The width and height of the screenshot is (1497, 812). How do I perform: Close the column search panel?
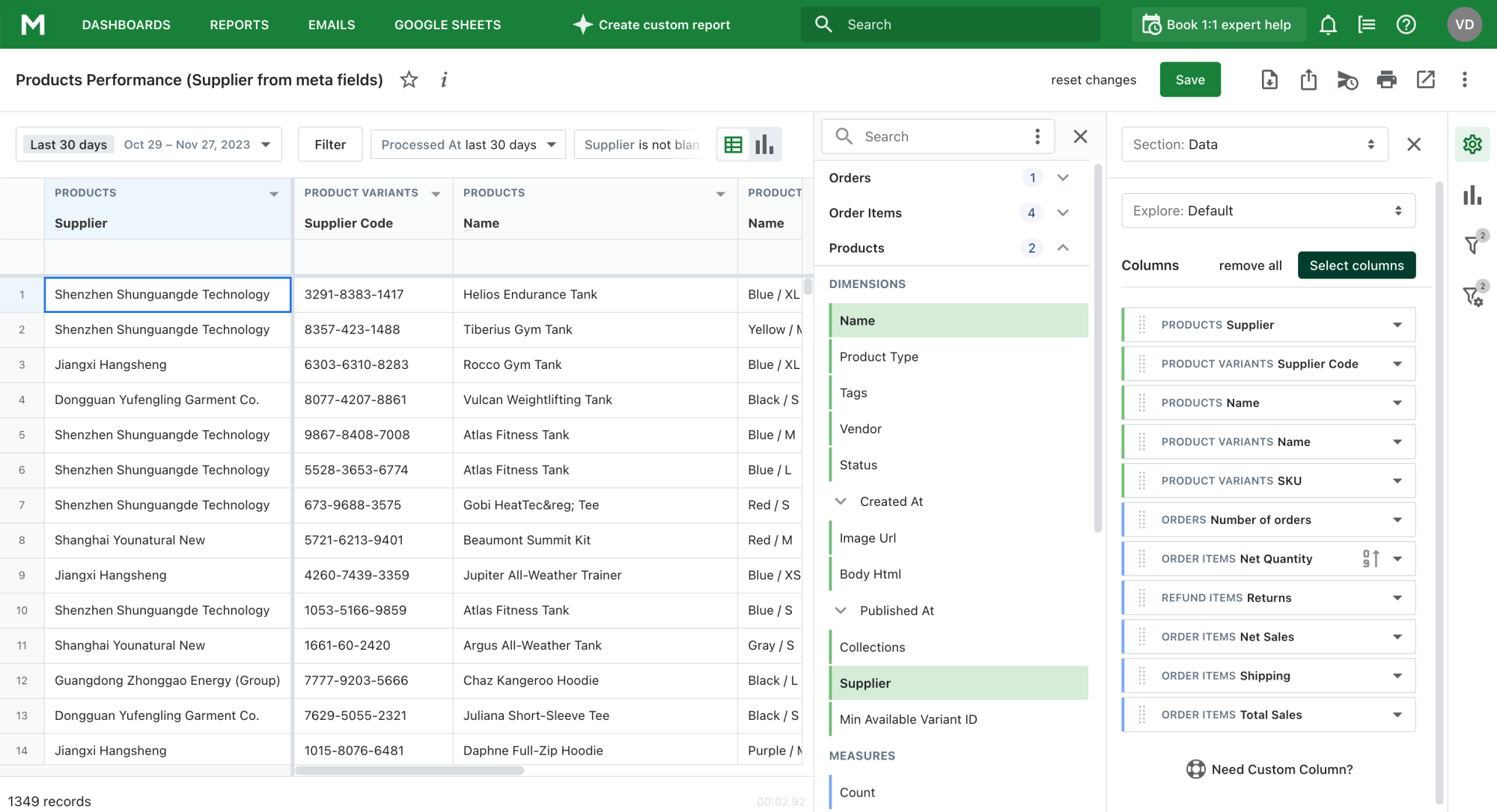(x=1079, y=136)
